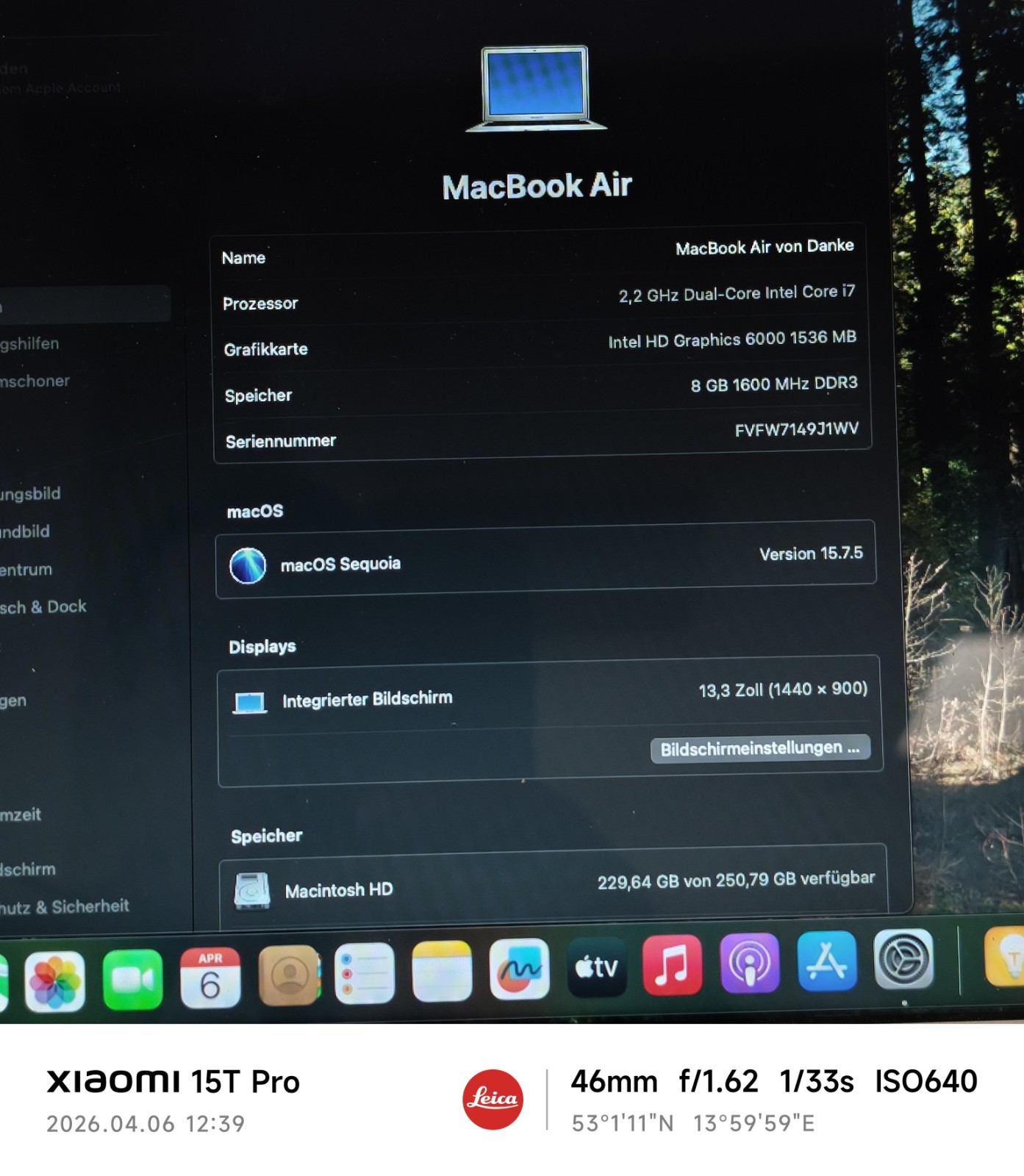The height and width of the screenshot is (1176, 1024).
Task: Click the 'Version 15.7.5' text
Action: coord(812,553)
